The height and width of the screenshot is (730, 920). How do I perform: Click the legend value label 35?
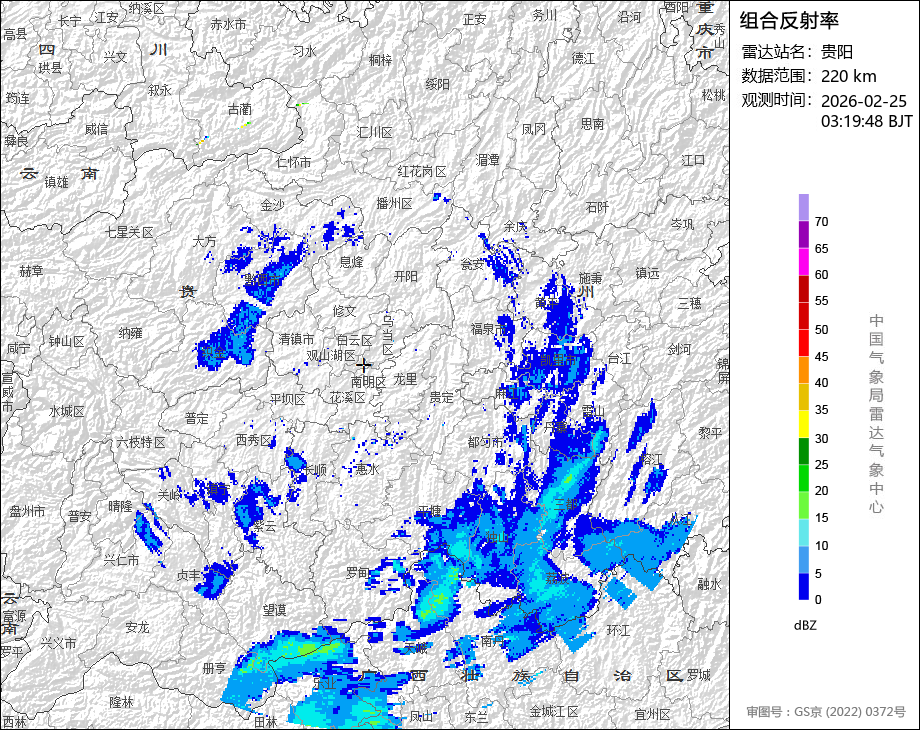tap(821, 410)
